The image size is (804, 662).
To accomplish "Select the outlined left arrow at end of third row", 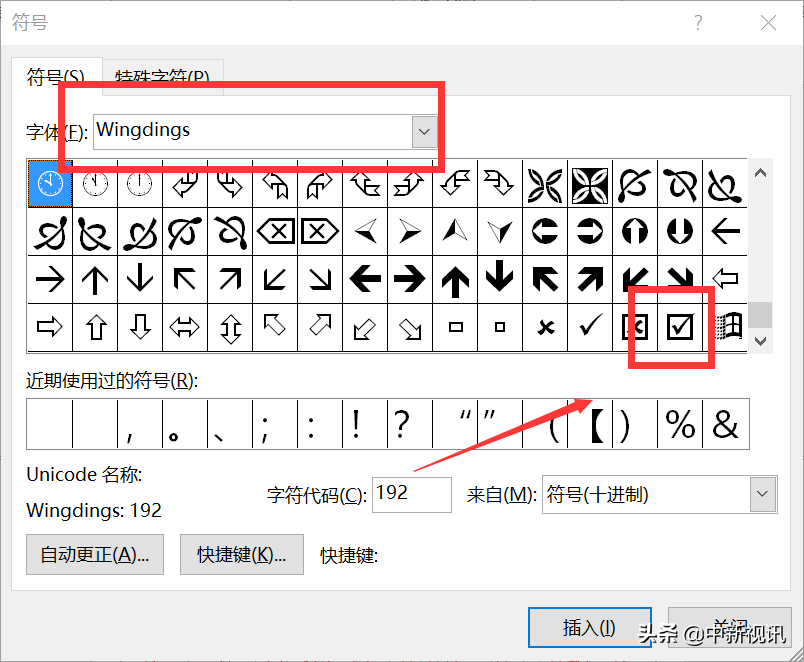I will pos(725,279).
